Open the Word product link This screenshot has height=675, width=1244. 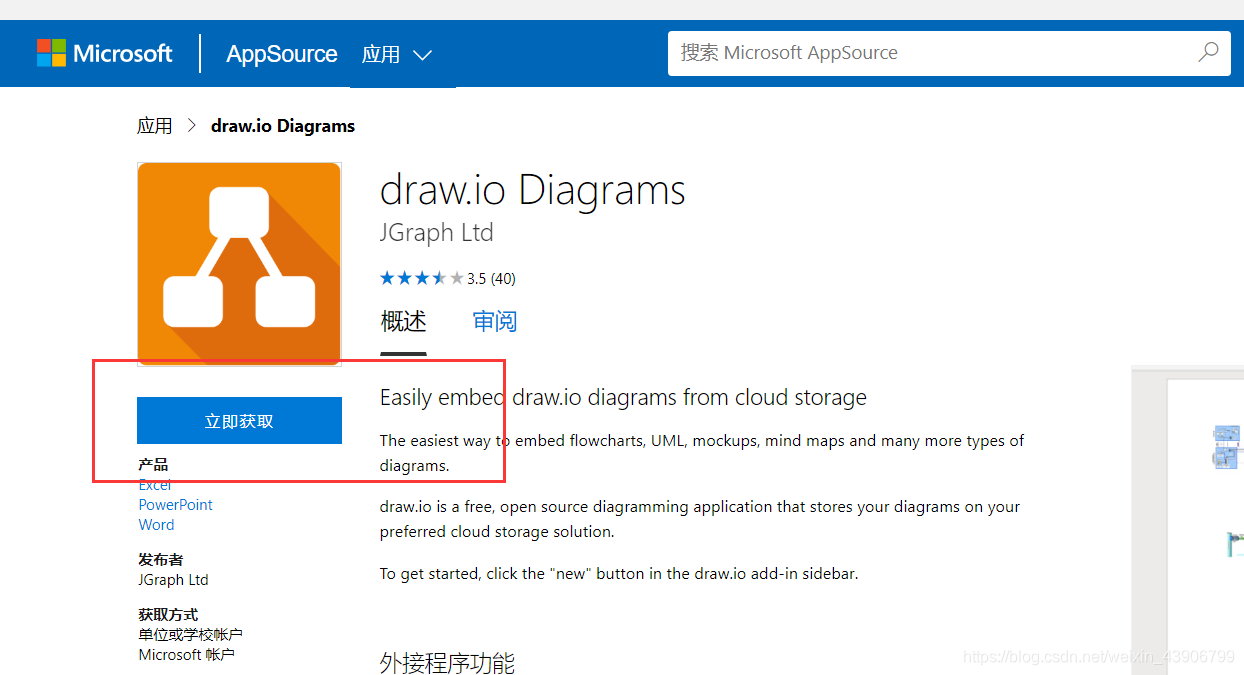pyautogui.click(x=156, y=525)
